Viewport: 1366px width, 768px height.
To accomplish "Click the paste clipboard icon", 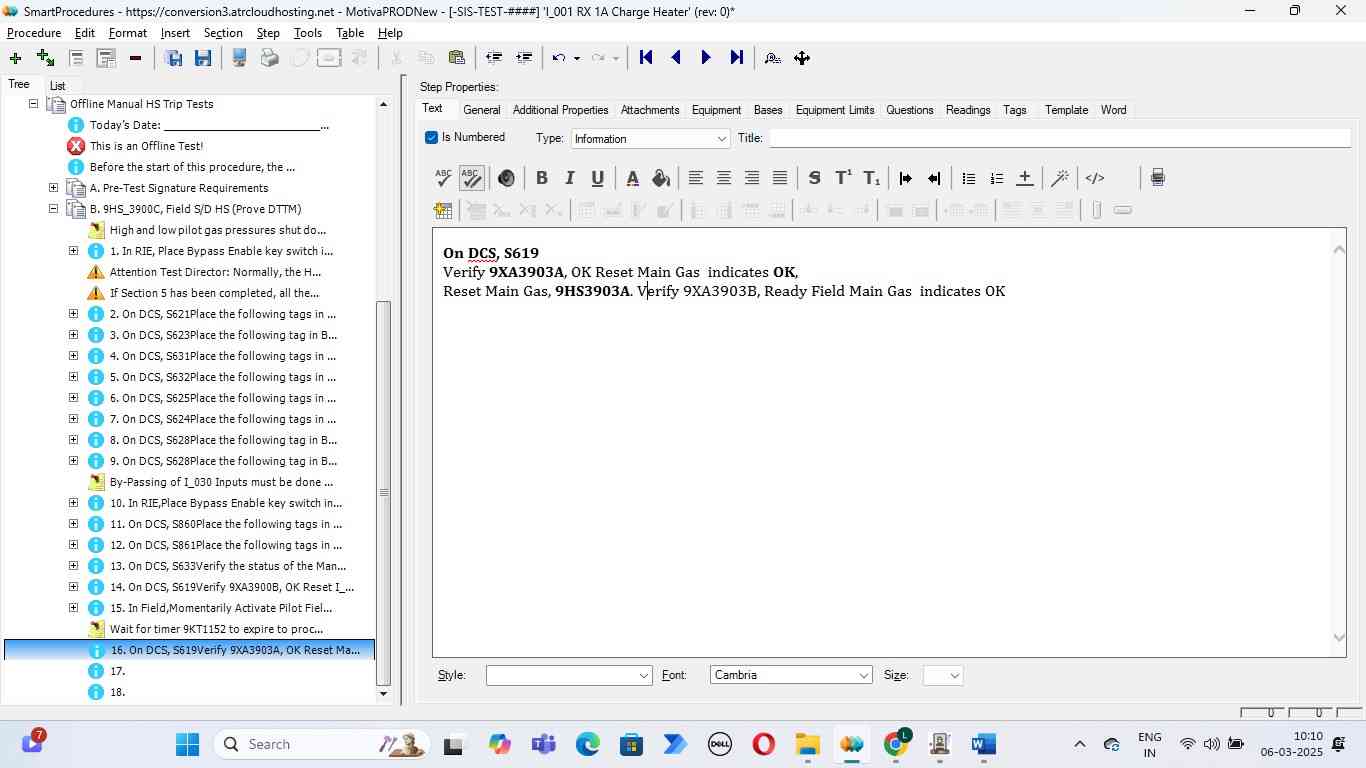I will pyautogui.click(x=457, y=58).
